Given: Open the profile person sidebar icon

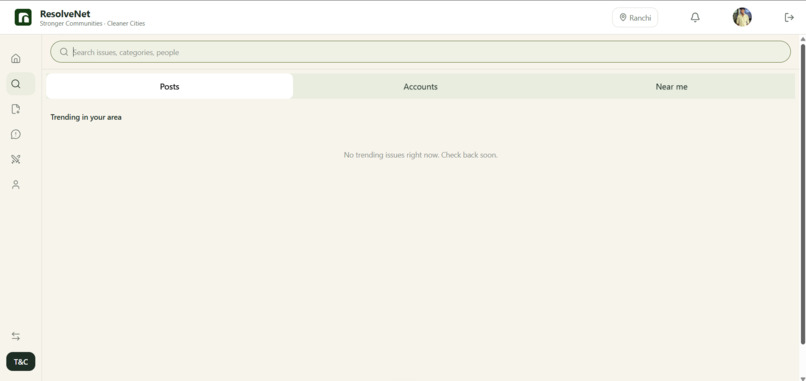Looking at the screenshot, I should click(x=16, y=185).
